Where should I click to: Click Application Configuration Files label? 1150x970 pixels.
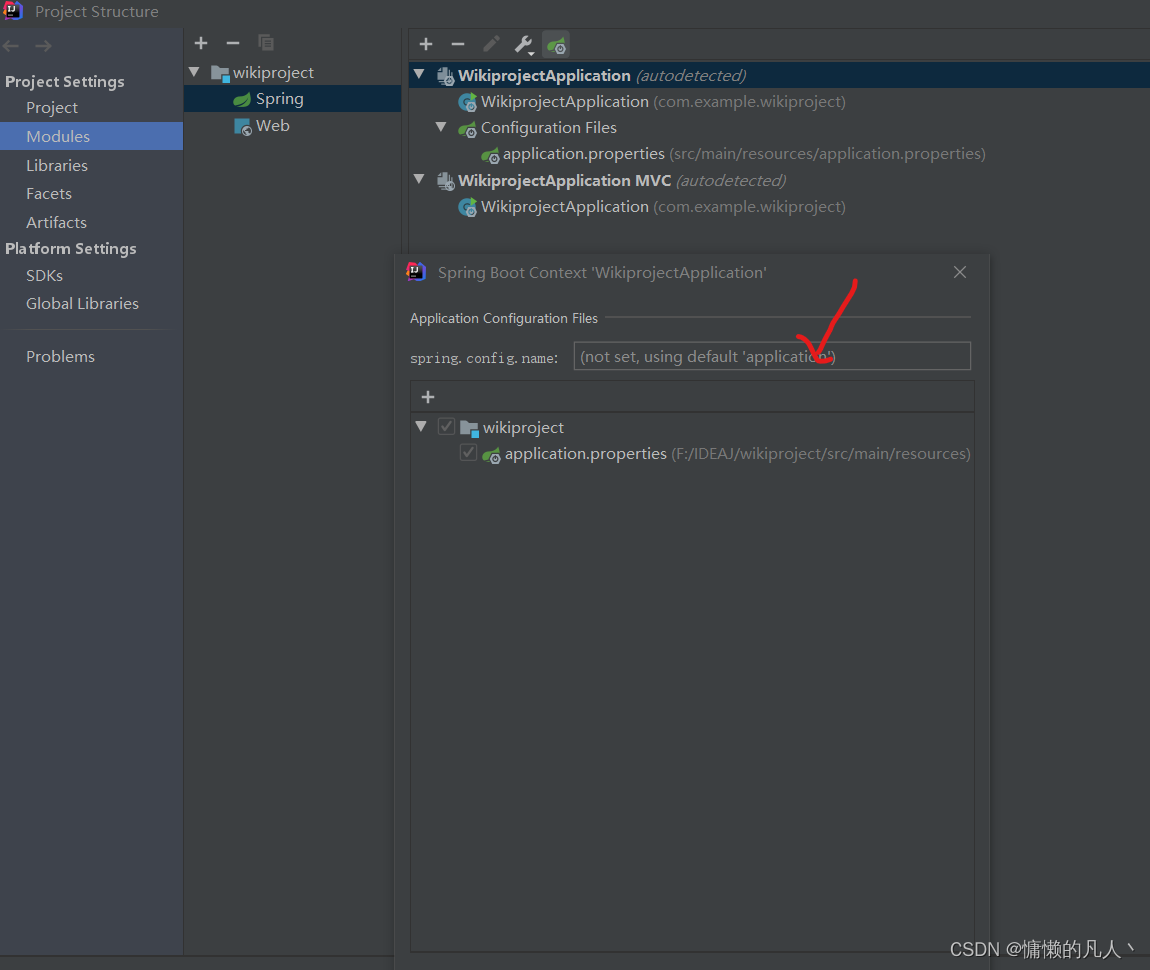point(504,318)
